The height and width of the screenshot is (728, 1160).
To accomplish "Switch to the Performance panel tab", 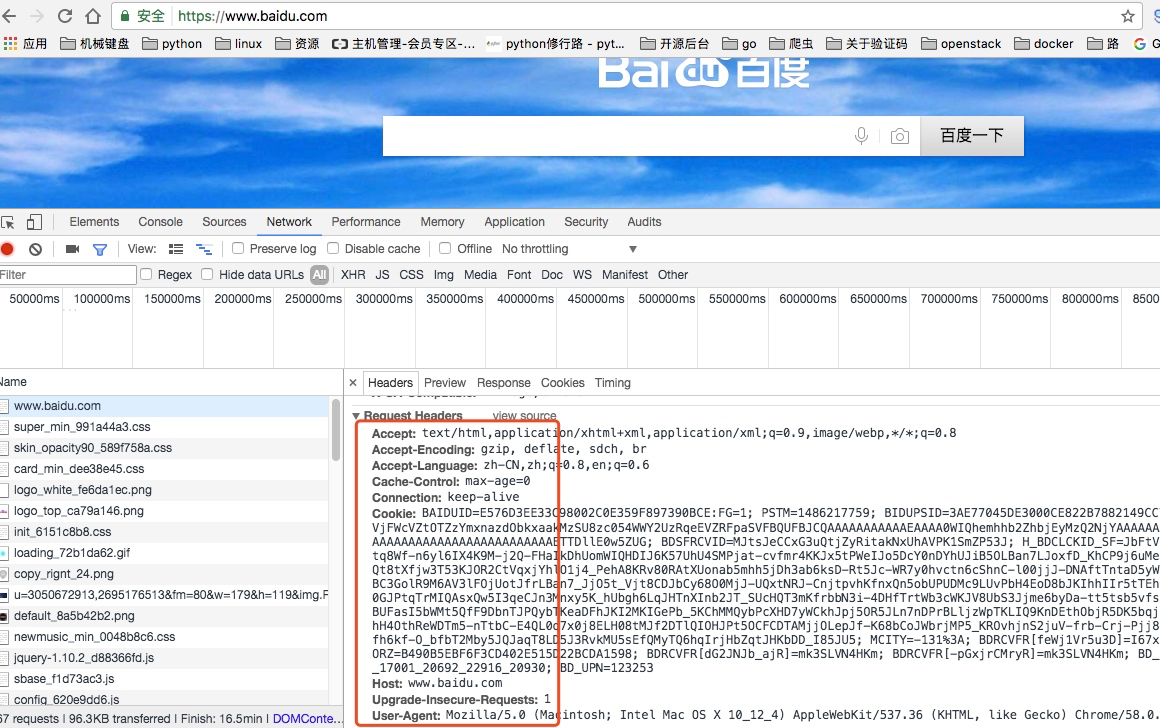I will pos(365,222).
